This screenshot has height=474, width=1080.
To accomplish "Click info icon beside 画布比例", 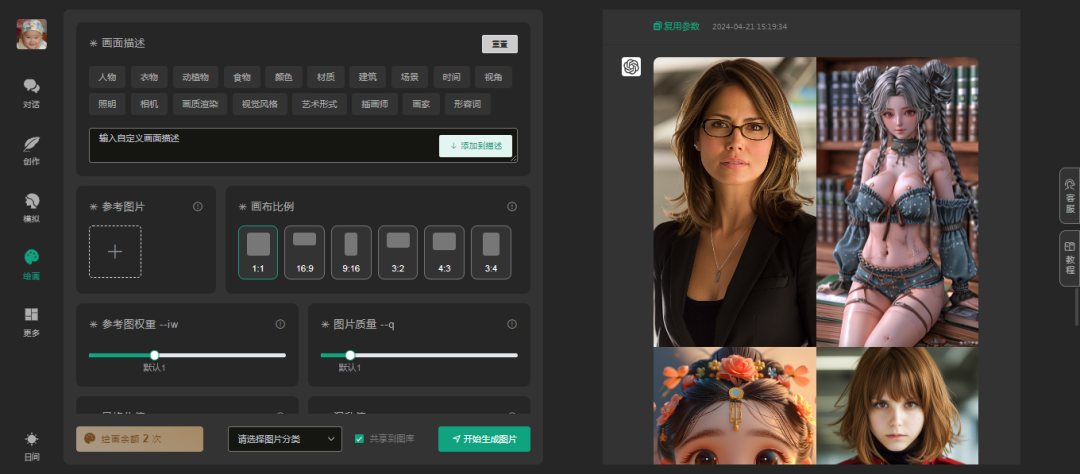I will [512, 207].
